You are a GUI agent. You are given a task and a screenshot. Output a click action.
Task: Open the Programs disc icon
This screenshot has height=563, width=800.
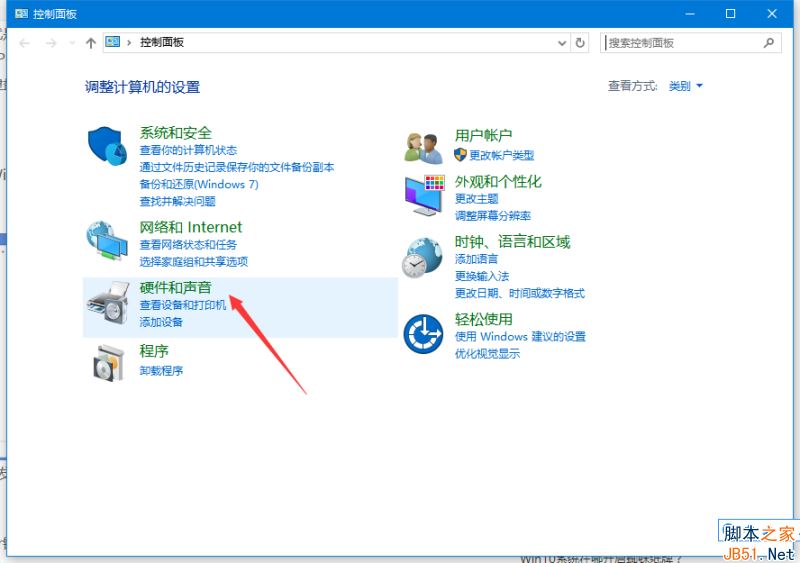tap(109, 363)
